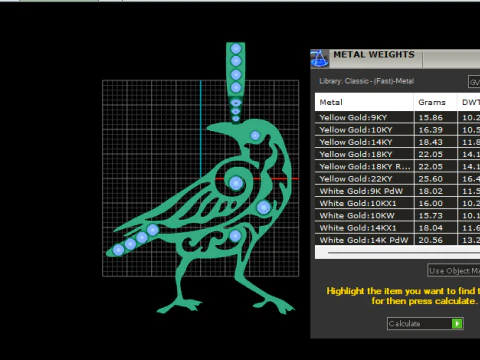Click the 16.00 grams value
480x360 pixels.
click(430, 203)
